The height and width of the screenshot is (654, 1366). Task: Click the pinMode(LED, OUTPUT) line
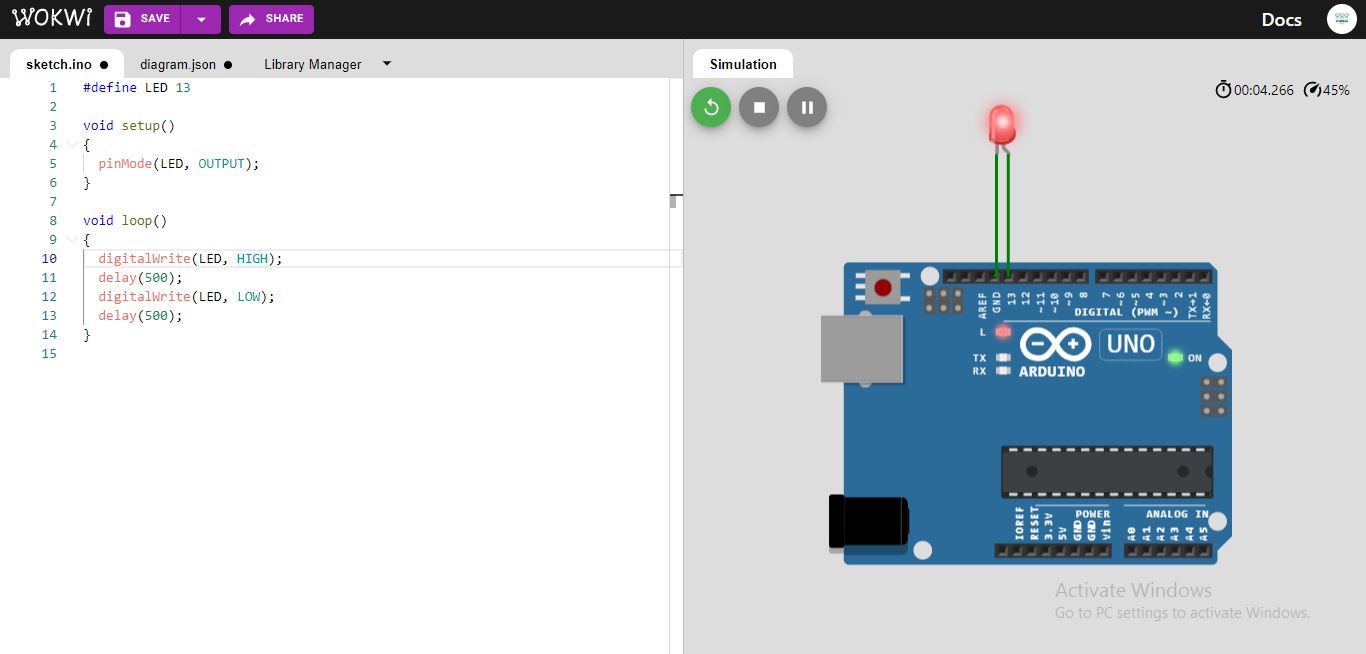pos(179,164)
